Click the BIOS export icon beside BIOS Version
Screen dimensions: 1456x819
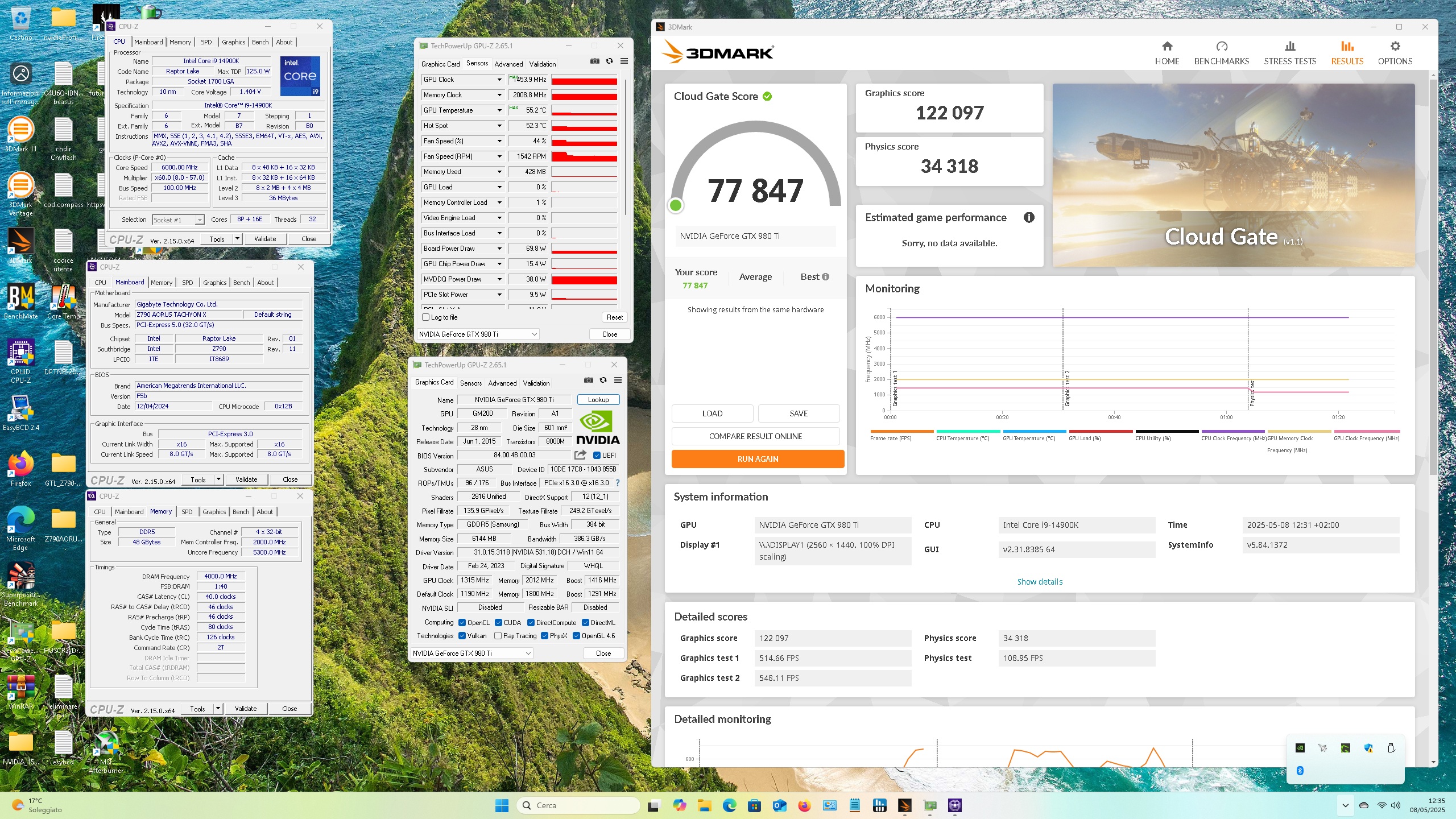tap(580, 455)
